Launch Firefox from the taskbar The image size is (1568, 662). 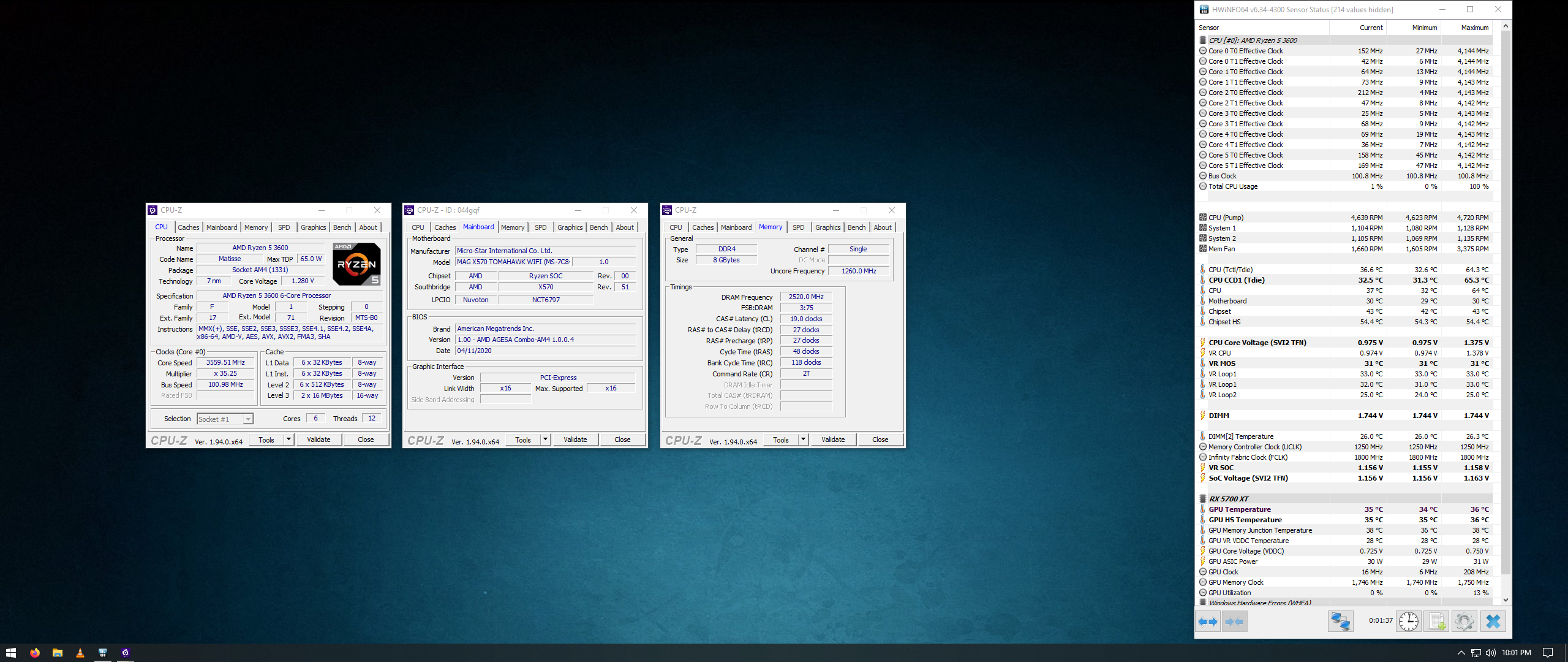[35, 653]
